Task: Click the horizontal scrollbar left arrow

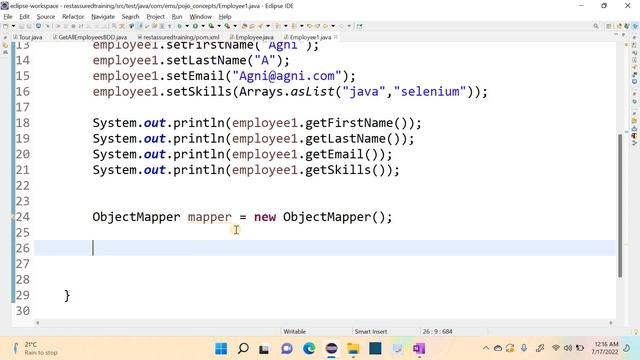Action: pos(38,323)
